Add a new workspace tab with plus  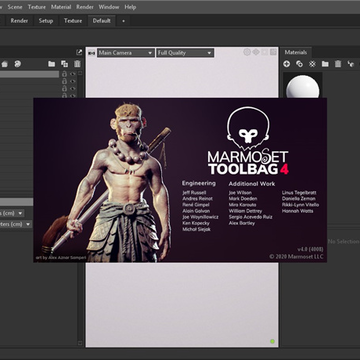(x=123, y=21)
